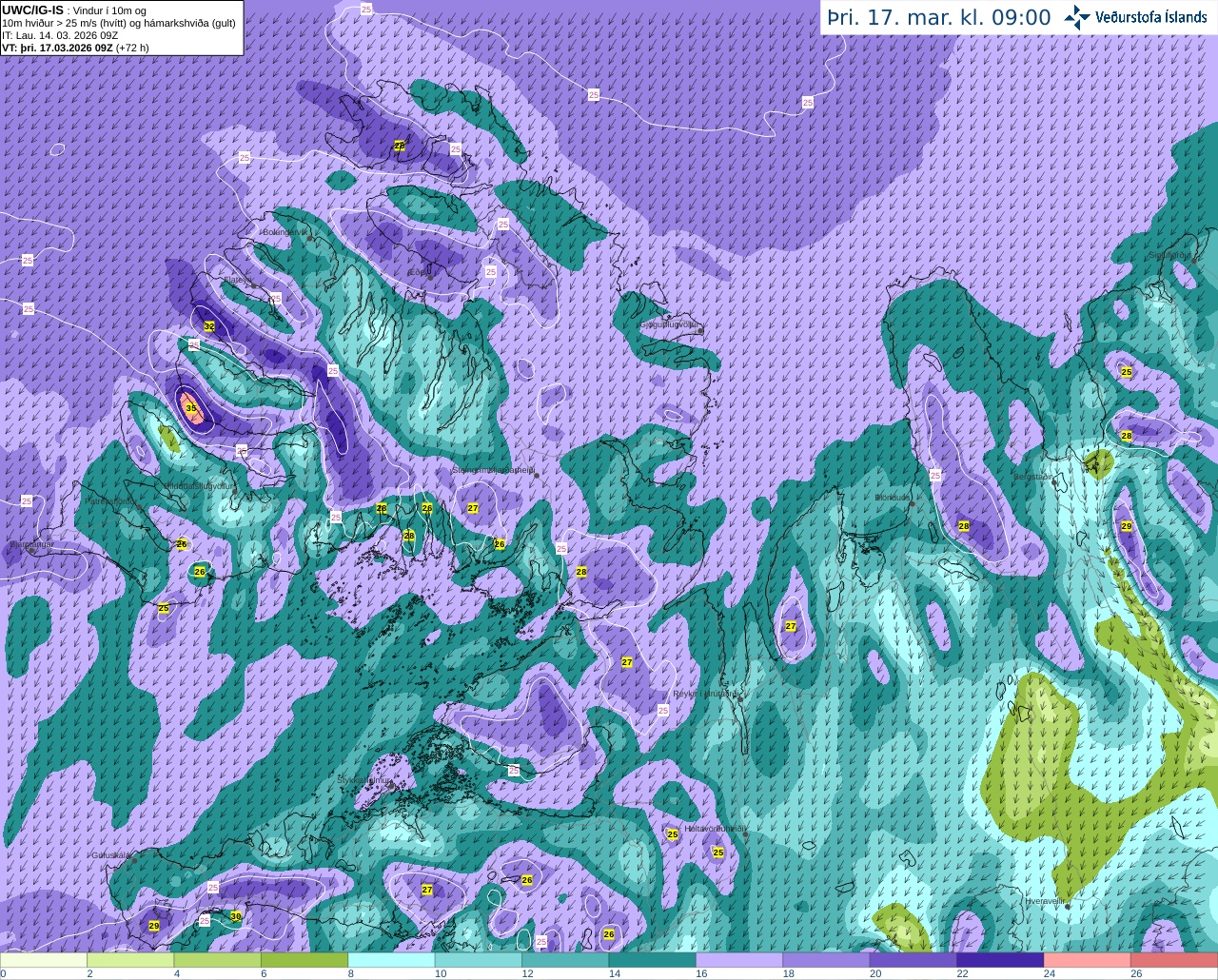Pick the 2–4 m/s light green legend swatch
The height and width of the screenshot is (980, 1218).
[131, 960]
